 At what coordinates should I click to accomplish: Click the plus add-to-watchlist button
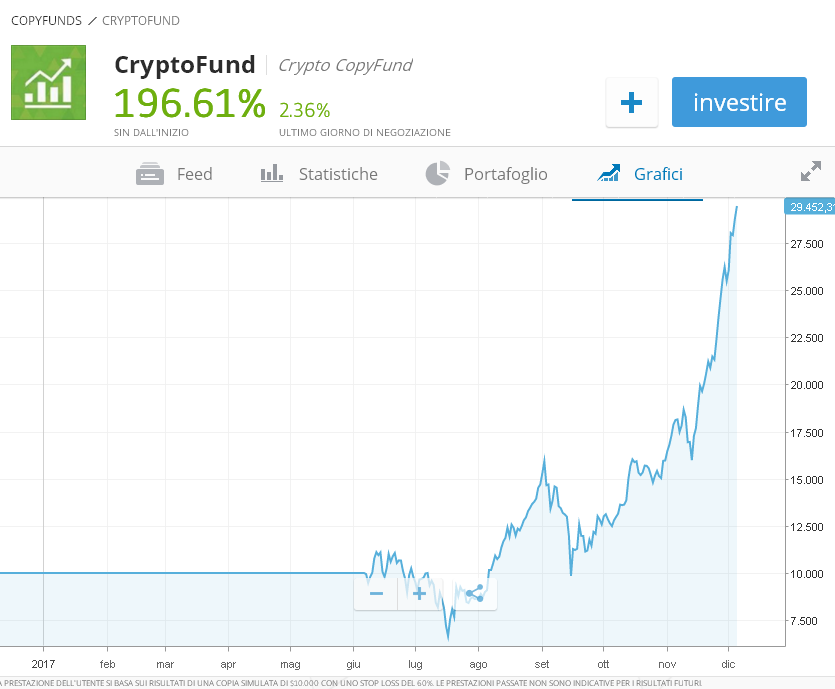[631, 102]
